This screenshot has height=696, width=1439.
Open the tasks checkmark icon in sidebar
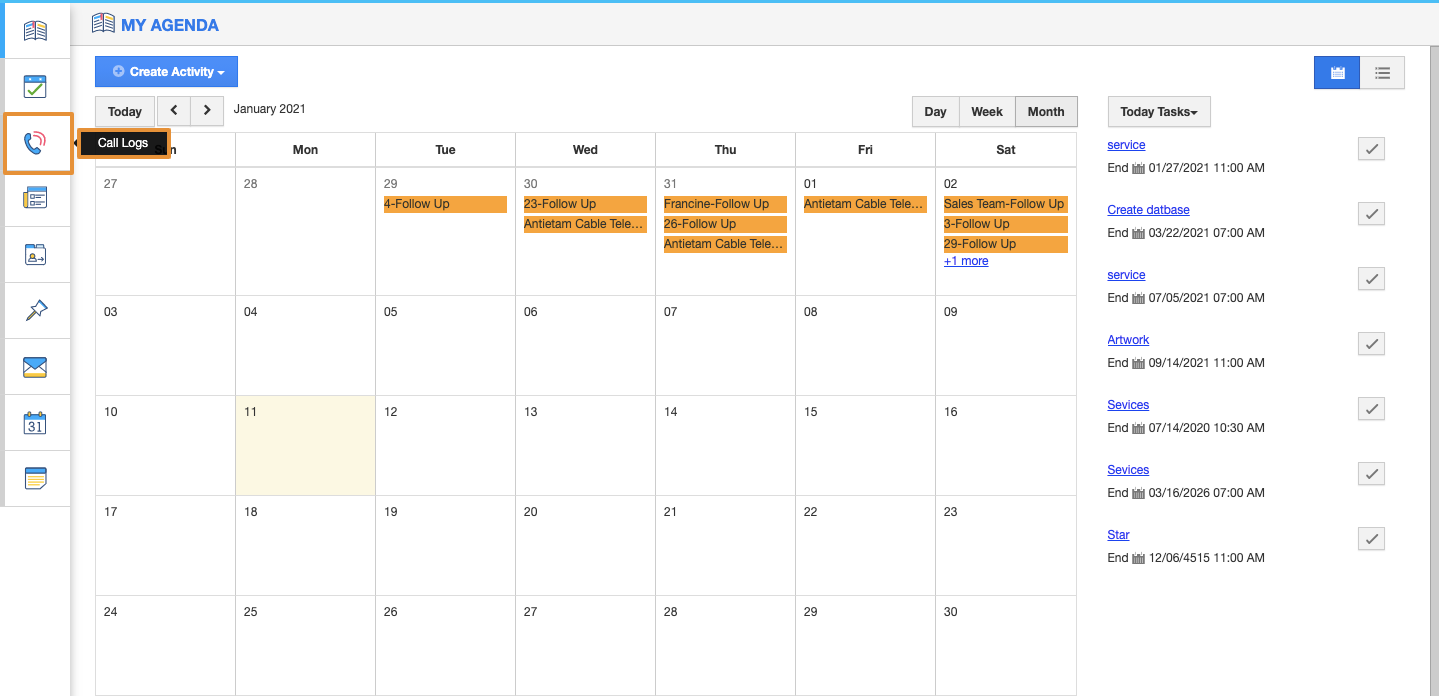(35, 87)
